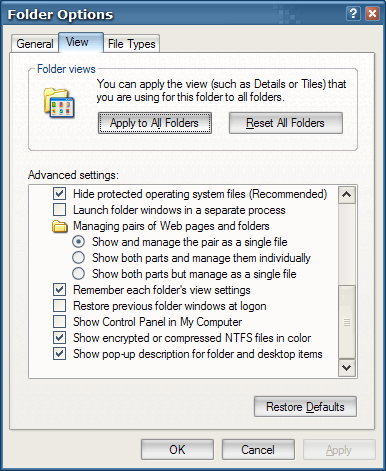Enable Launch folder windows in separate process
The height and width of the screenshot is (471, 386).
[59, 210]
